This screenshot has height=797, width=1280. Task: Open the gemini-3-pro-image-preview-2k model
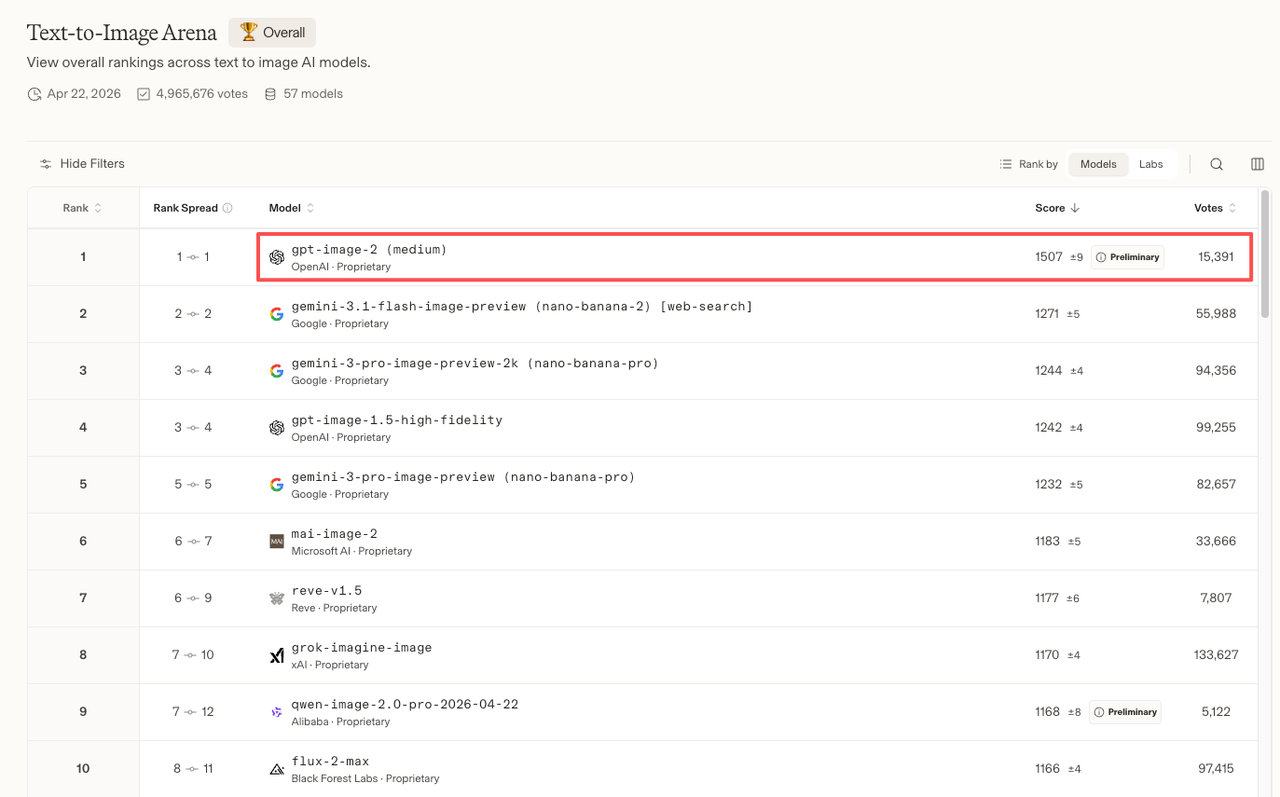475,363
